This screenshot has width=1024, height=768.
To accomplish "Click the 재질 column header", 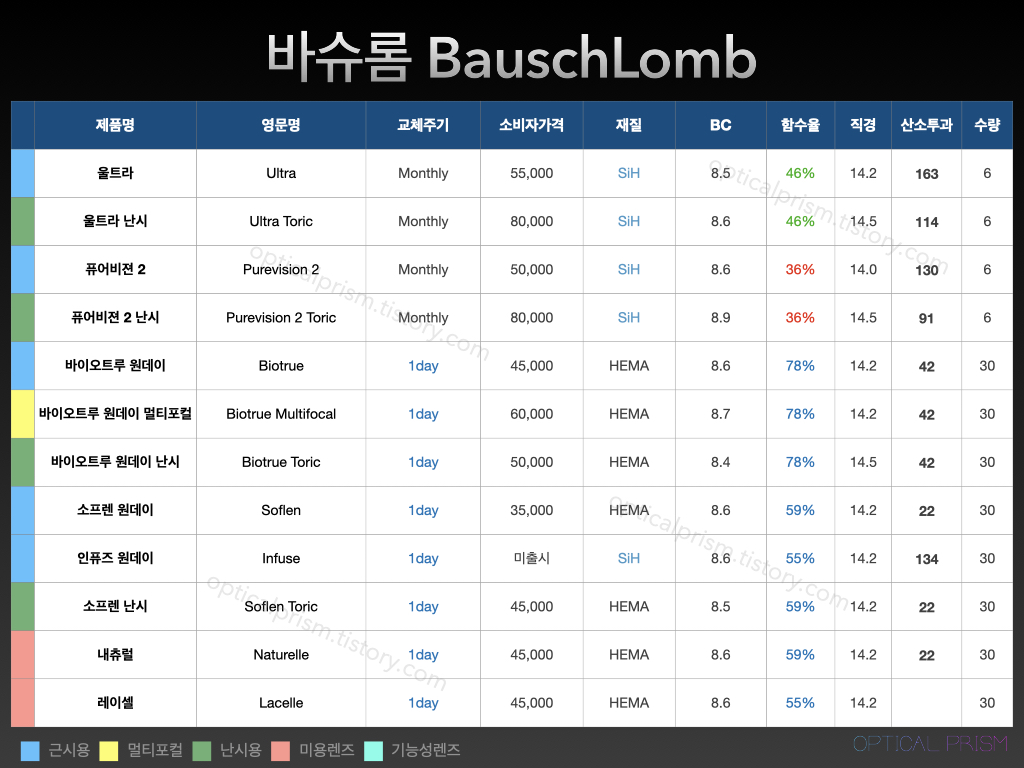I will pyautogui.click(x=629, y=125).
